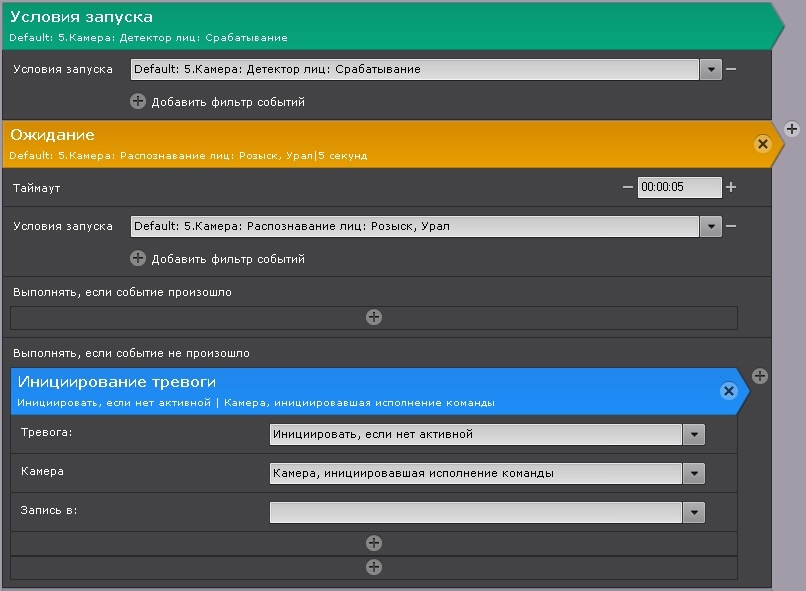The height and width of the screenshot is (591, 806).
Task: Add action under 'Выполнять, если событие произошло'
Action: [374, 317]
